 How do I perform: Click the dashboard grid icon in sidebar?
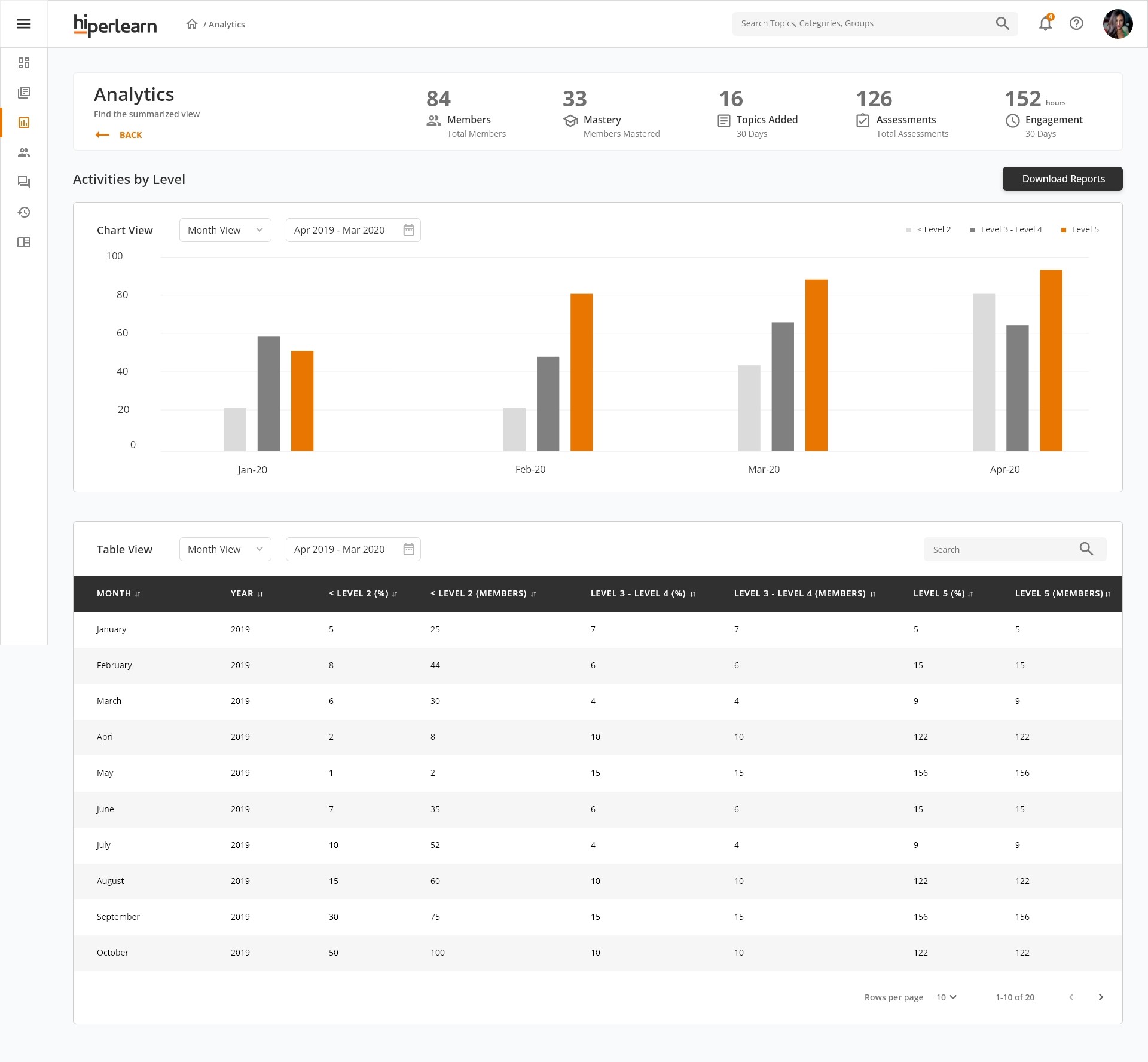click(24, 63)
